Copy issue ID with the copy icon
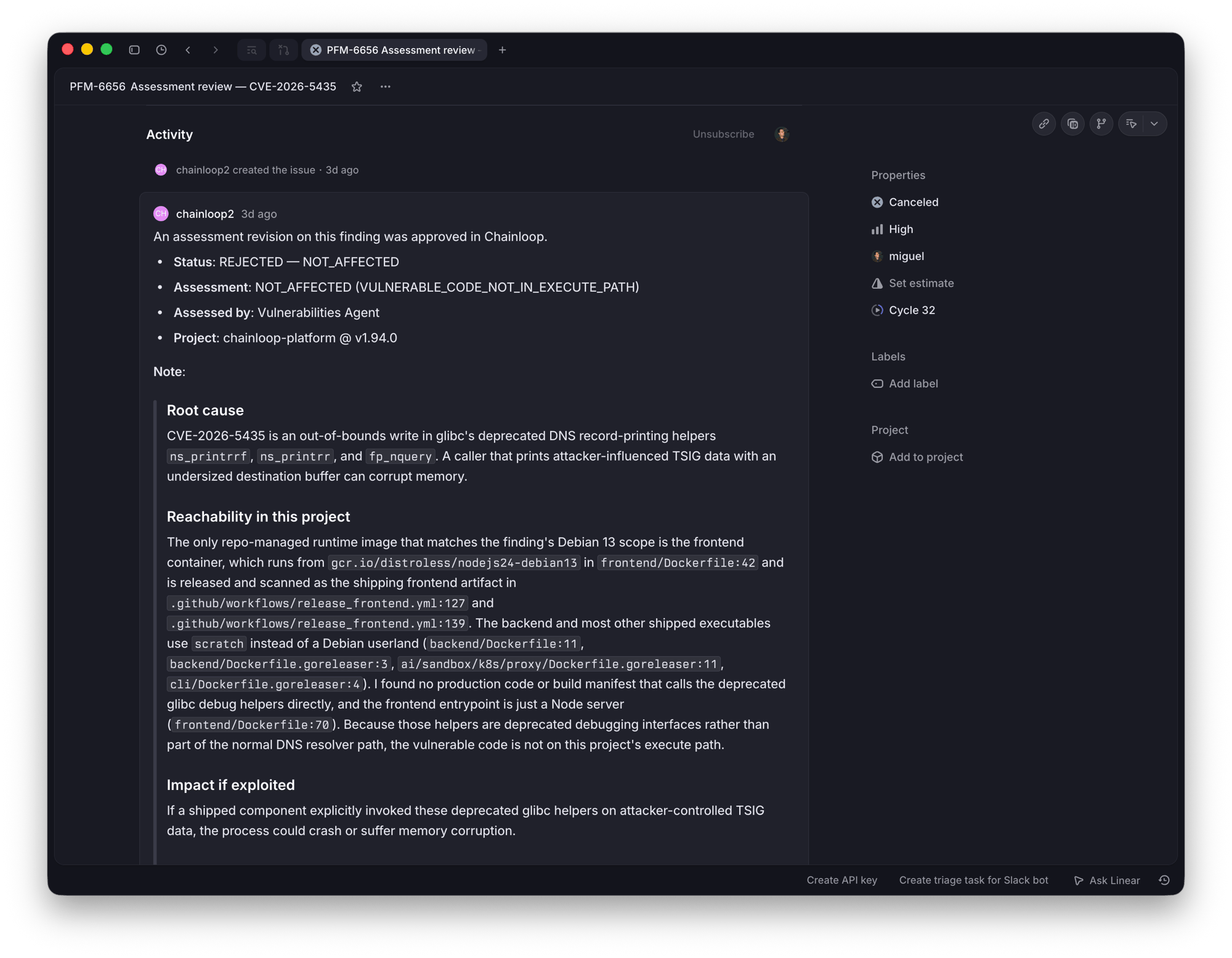The image size is (1232, 958). [x=1072, y=124]
